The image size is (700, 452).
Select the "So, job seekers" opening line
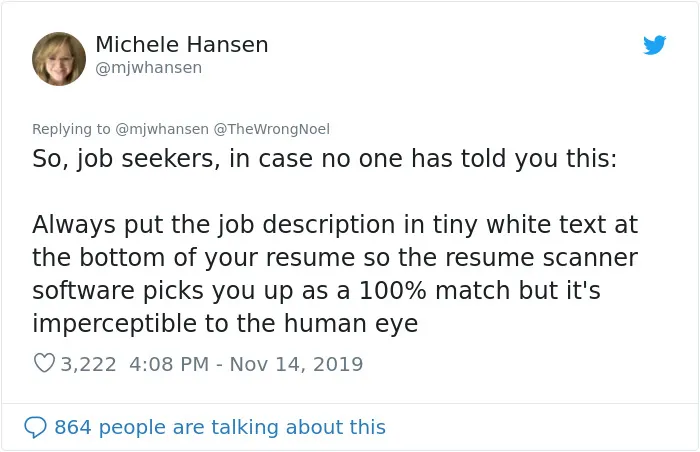tap(325, 159)
